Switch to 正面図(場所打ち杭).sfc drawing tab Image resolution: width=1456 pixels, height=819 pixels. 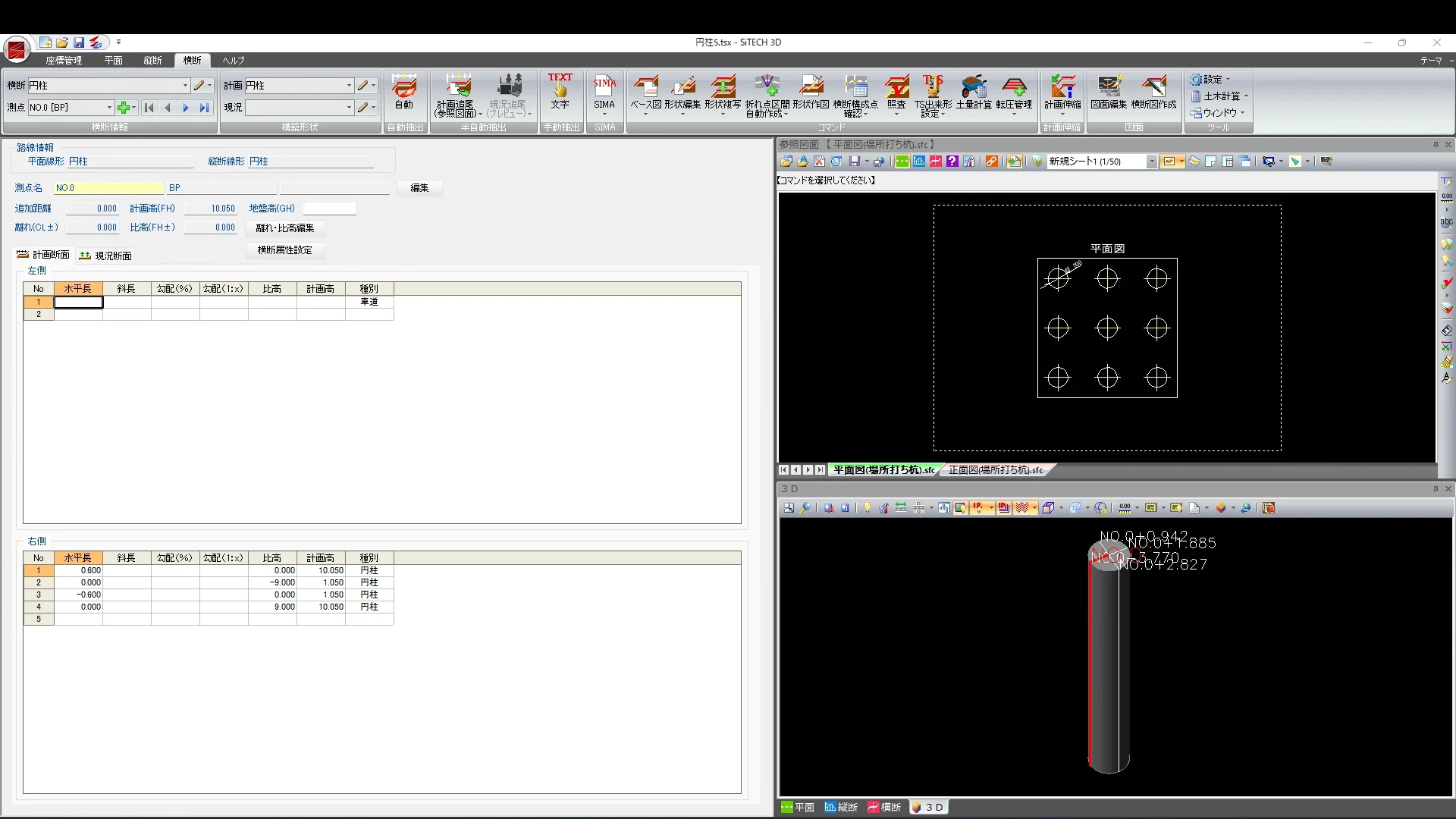click(x=995, y=470)
